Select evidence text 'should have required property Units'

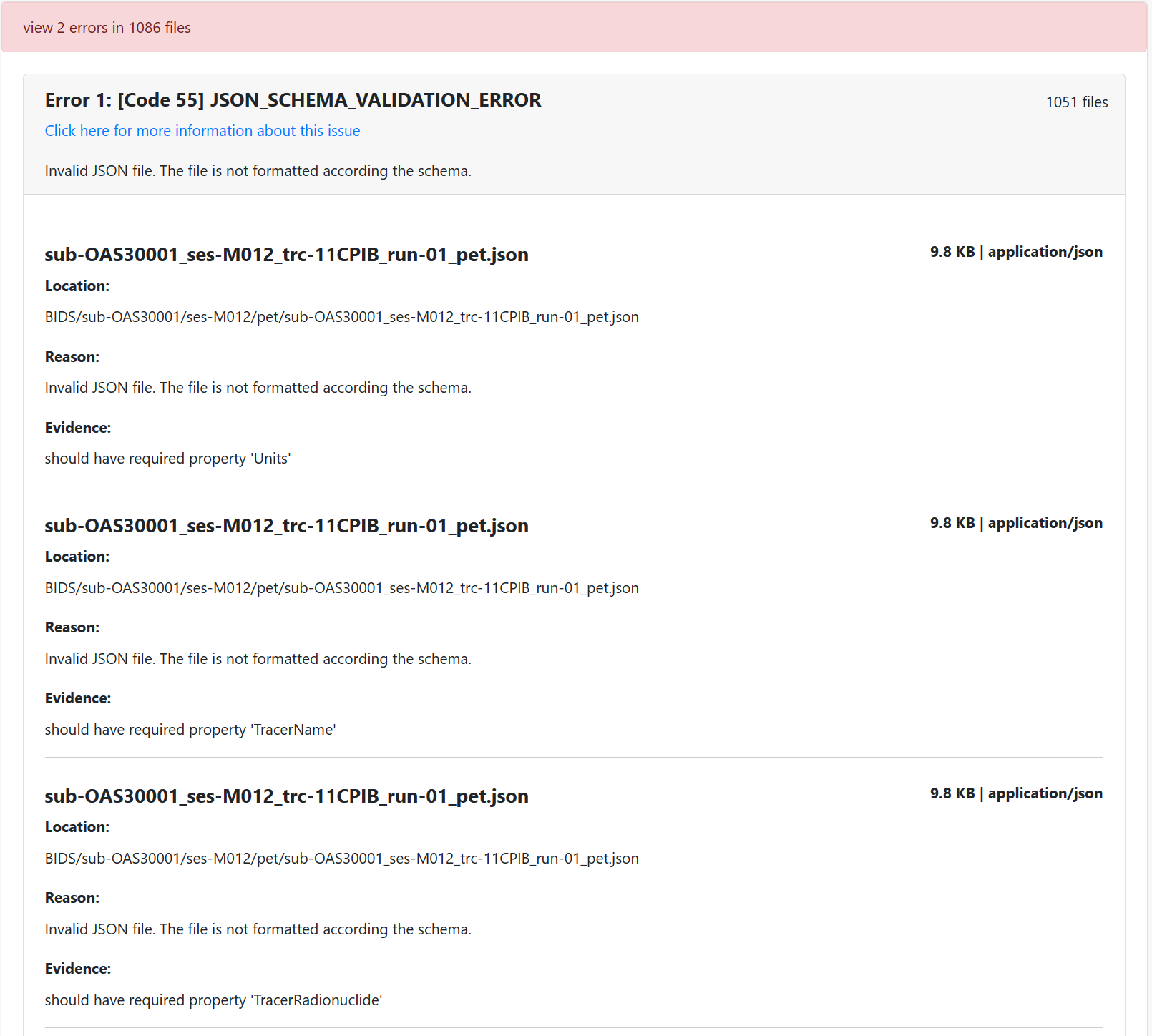167,458
